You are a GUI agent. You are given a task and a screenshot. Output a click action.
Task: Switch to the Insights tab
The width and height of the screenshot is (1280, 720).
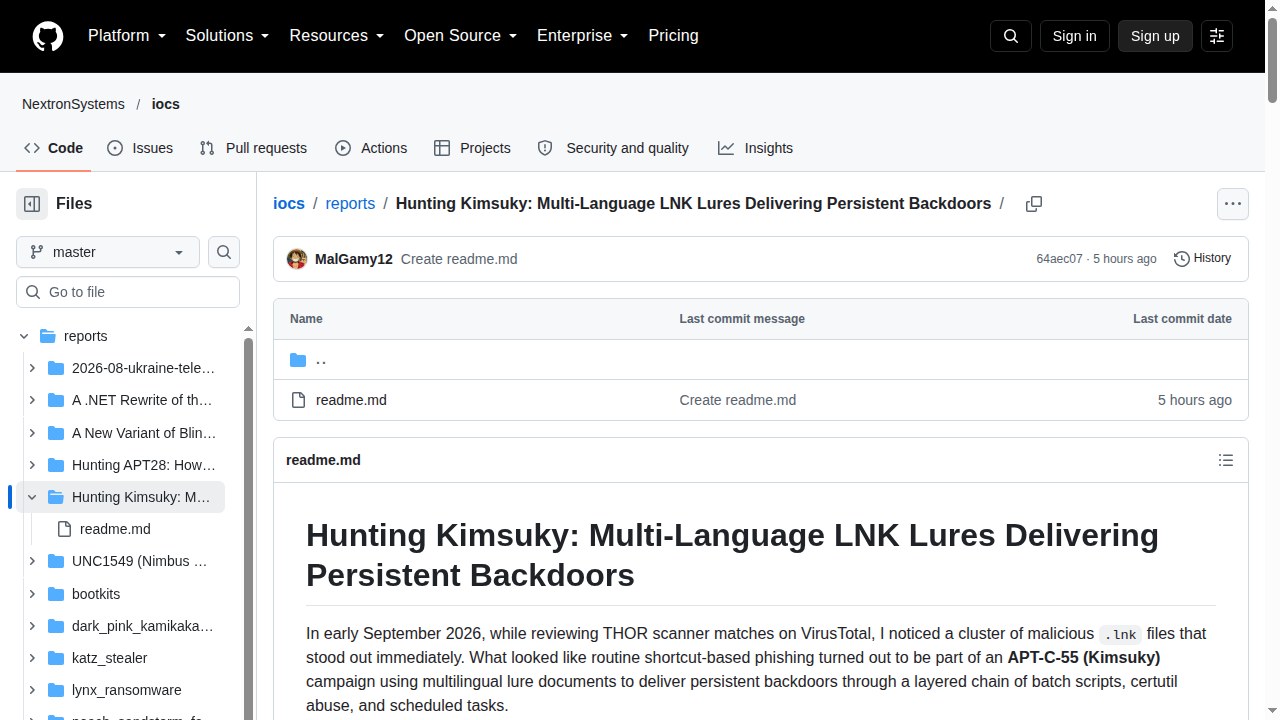tap(755, 148)
